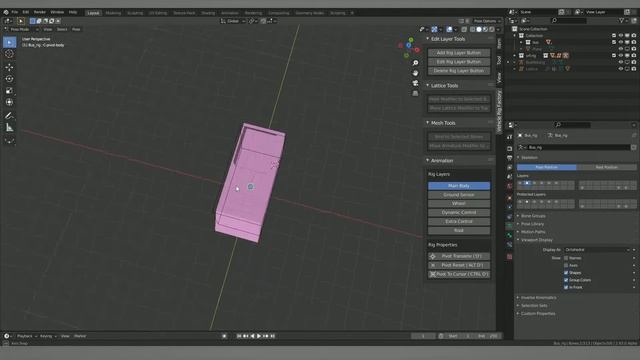Click Pivot To Cursor button

click(459, 274)
